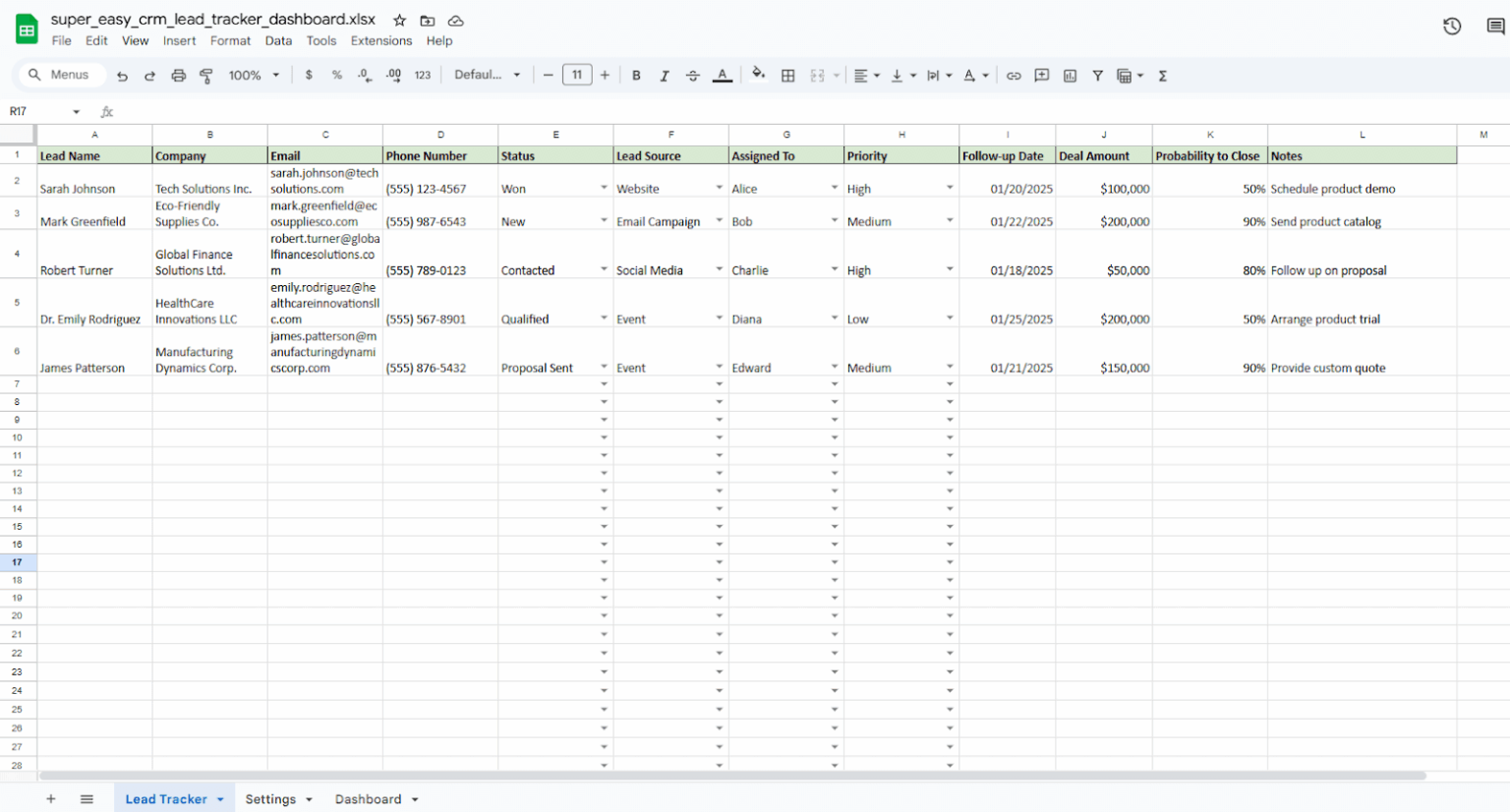Open the insert chart icon
The height and width of the screenshot is (812, 1510).
click(x=1069, y=75)
